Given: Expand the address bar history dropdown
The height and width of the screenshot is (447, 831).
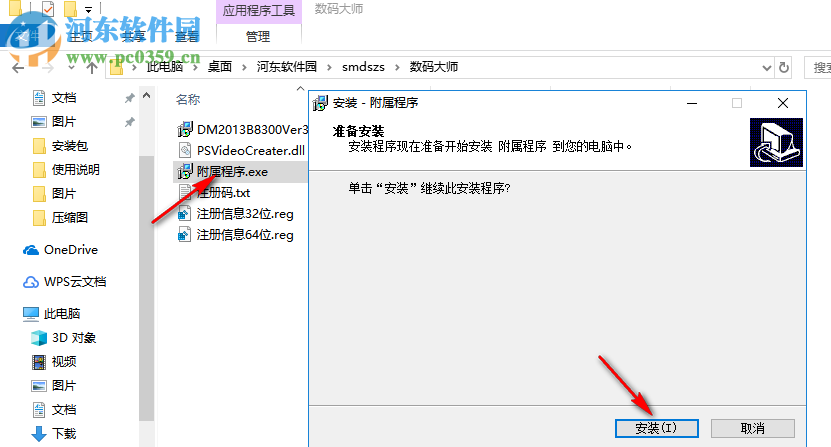Looking at the screenshot, I should click(x=766, y=68).
